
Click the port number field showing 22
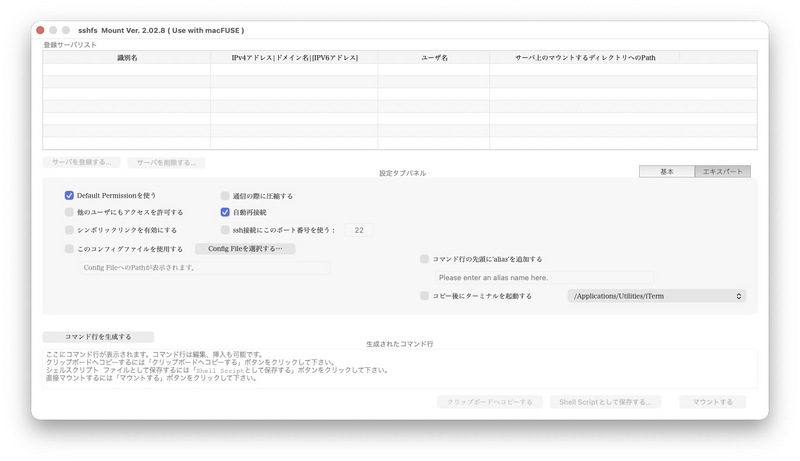coord(358,230)
